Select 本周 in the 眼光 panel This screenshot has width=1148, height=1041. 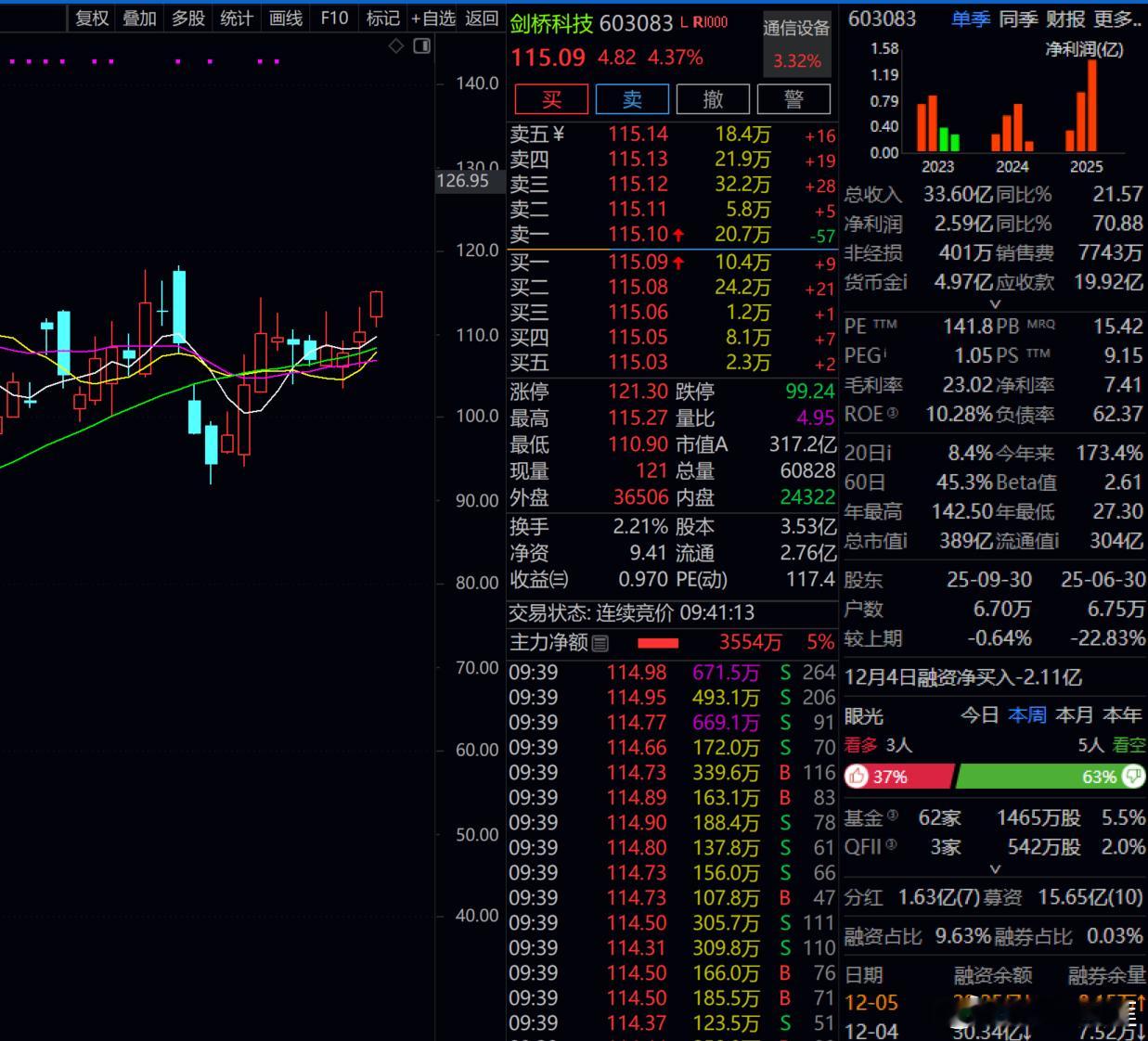tap(1027, 715)
